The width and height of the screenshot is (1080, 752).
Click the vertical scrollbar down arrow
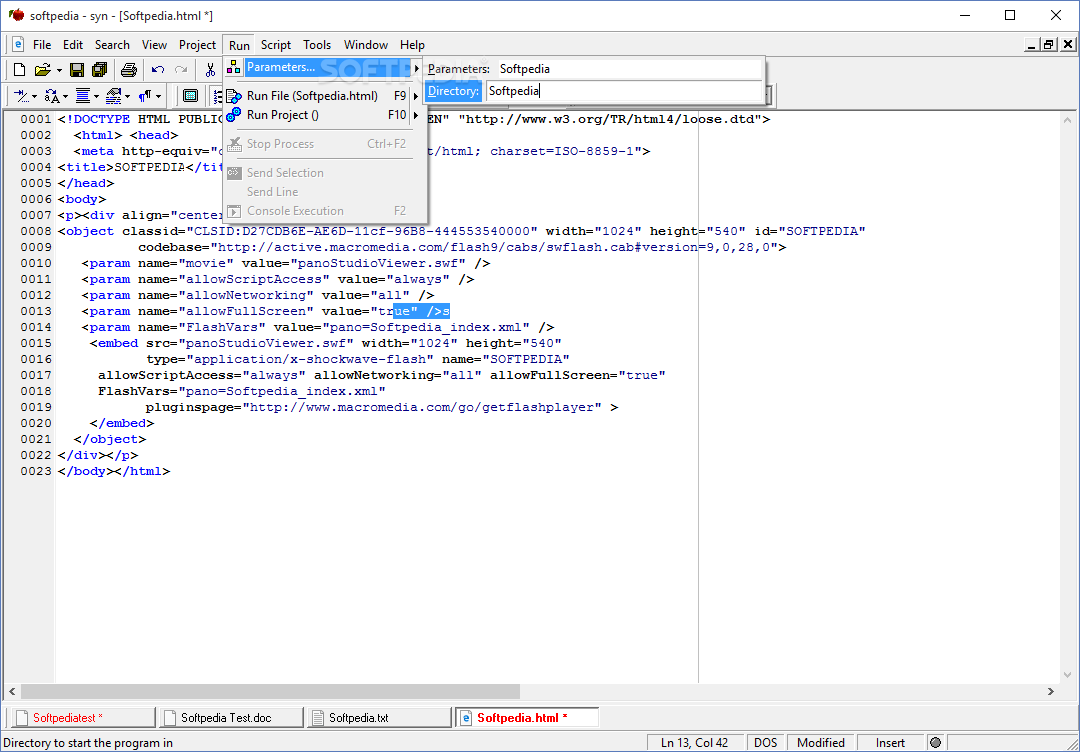pyautogui.click(x=1068, y=676)
